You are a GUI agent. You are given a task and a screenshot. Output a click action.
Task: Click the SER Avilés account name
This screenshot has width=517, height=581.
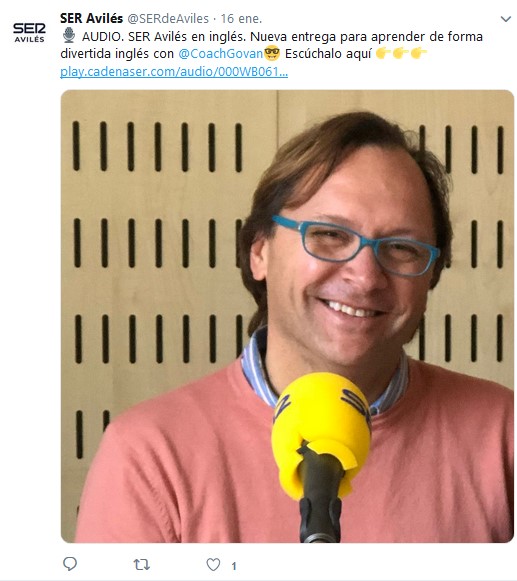pos(91,18)
